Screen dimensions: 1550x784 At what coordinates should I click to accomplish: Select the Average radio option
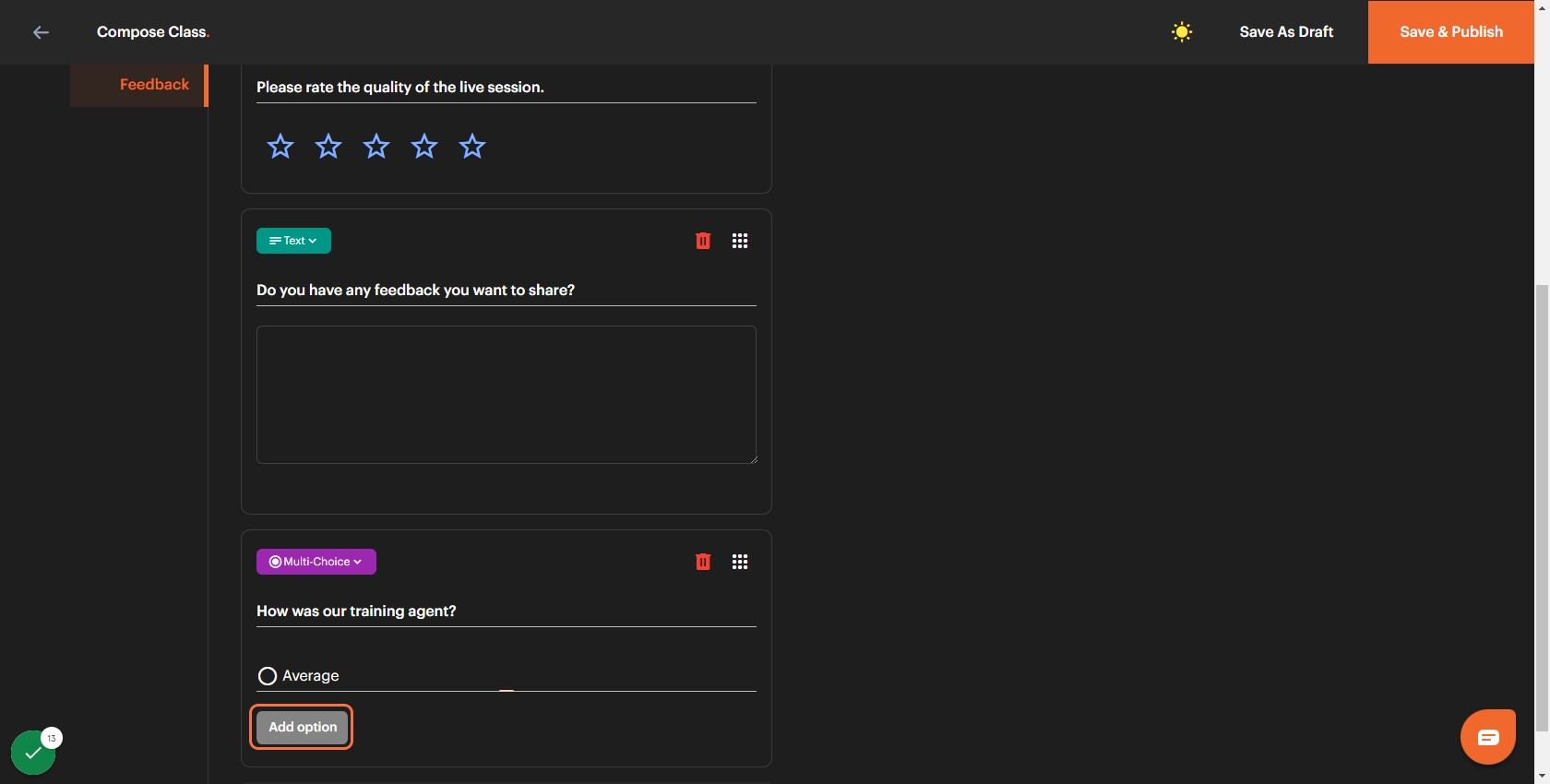[268, 676]
